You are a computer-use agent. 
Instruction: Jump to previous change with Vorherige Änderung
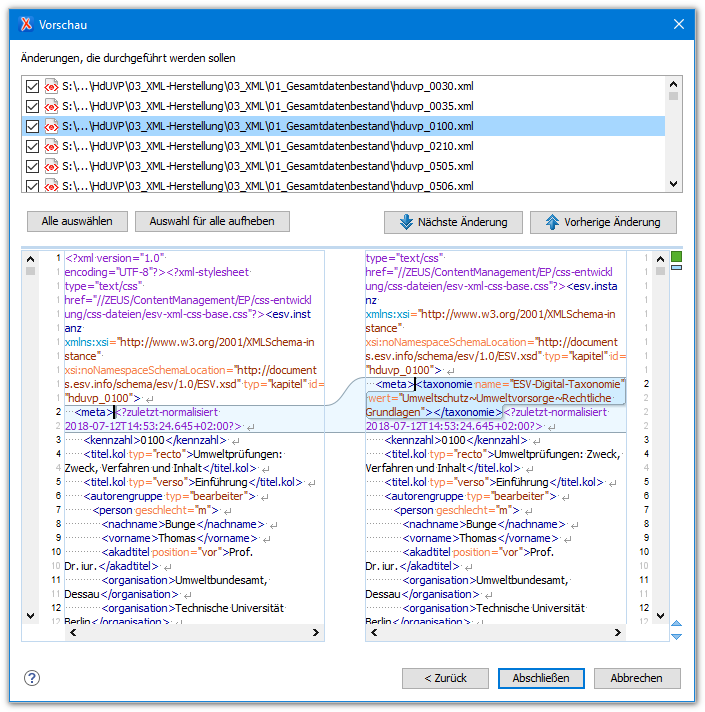(602, 222)
